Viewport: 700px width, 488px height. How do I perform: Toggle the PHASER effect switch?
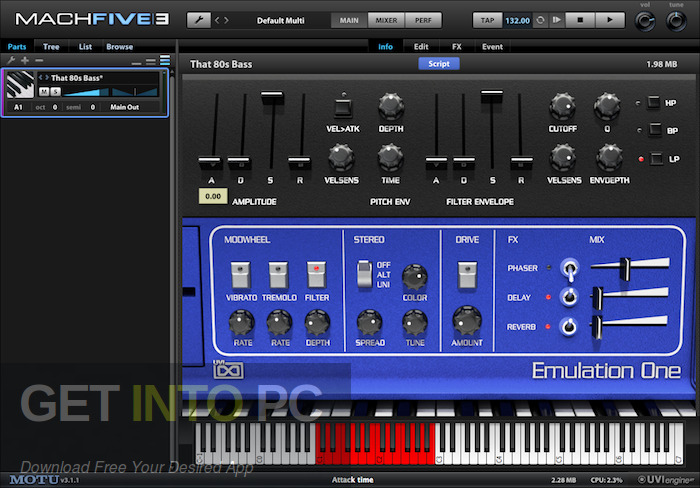pos(570,269)
